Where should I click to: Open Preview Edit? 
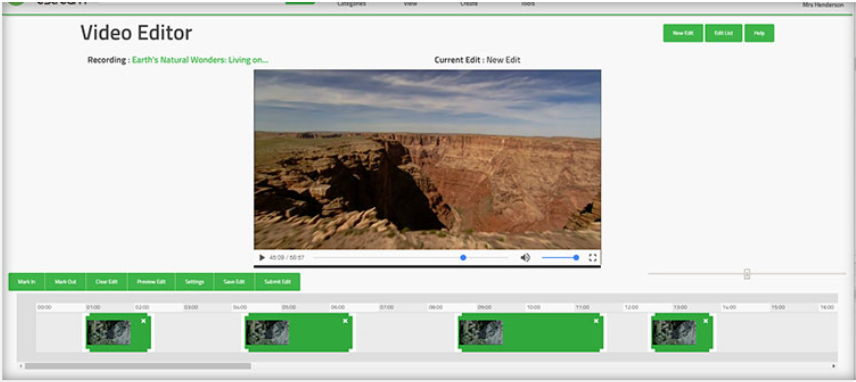(x=151, y=282)
